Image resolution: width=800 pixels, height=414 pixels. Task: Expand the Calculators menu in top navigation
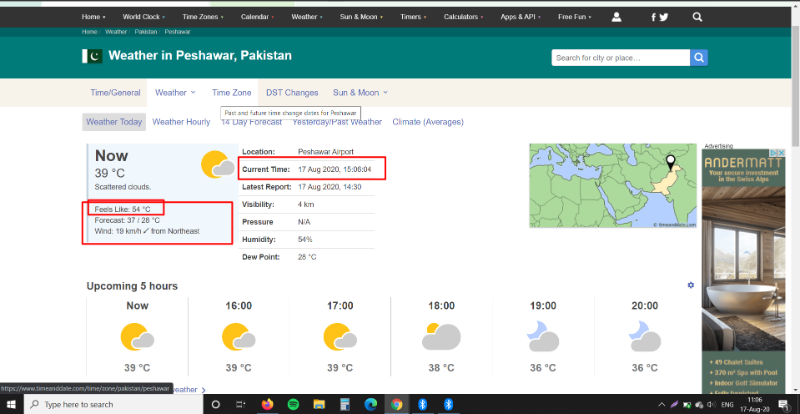[463, 17]
